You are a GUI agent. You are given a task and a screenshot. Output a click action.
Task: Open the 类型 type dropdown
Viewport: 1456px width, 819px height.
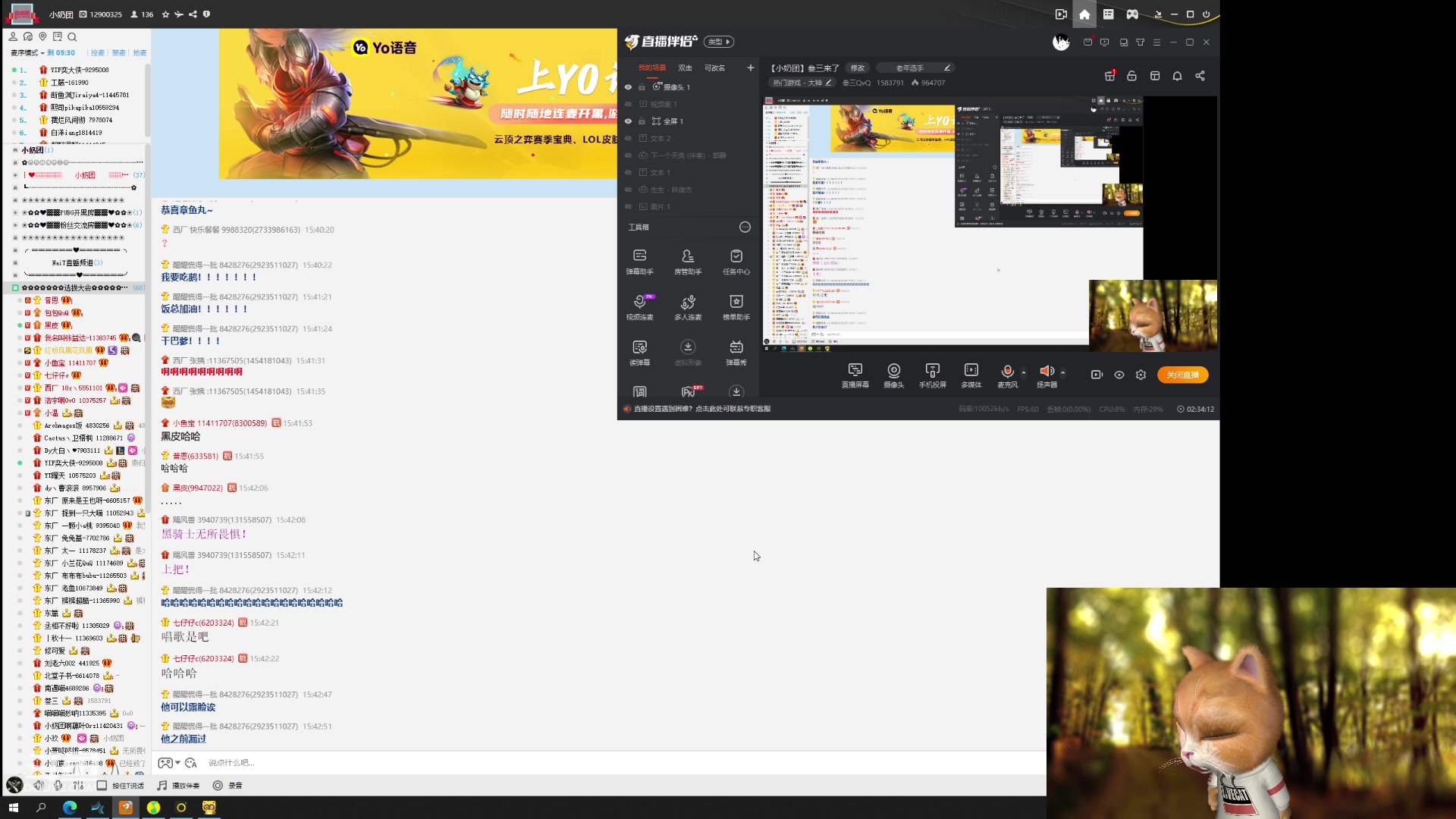719,42
